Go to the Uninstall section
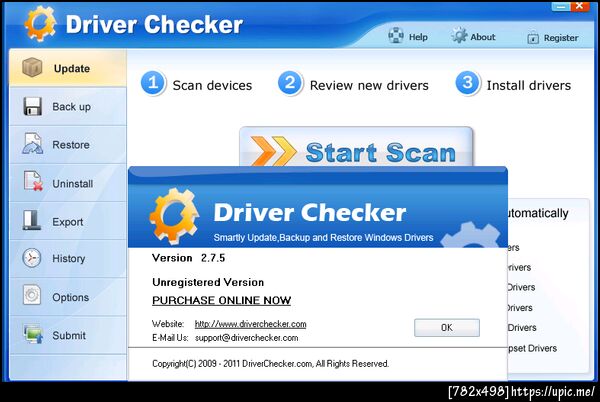600x402 pixels. 68,183
